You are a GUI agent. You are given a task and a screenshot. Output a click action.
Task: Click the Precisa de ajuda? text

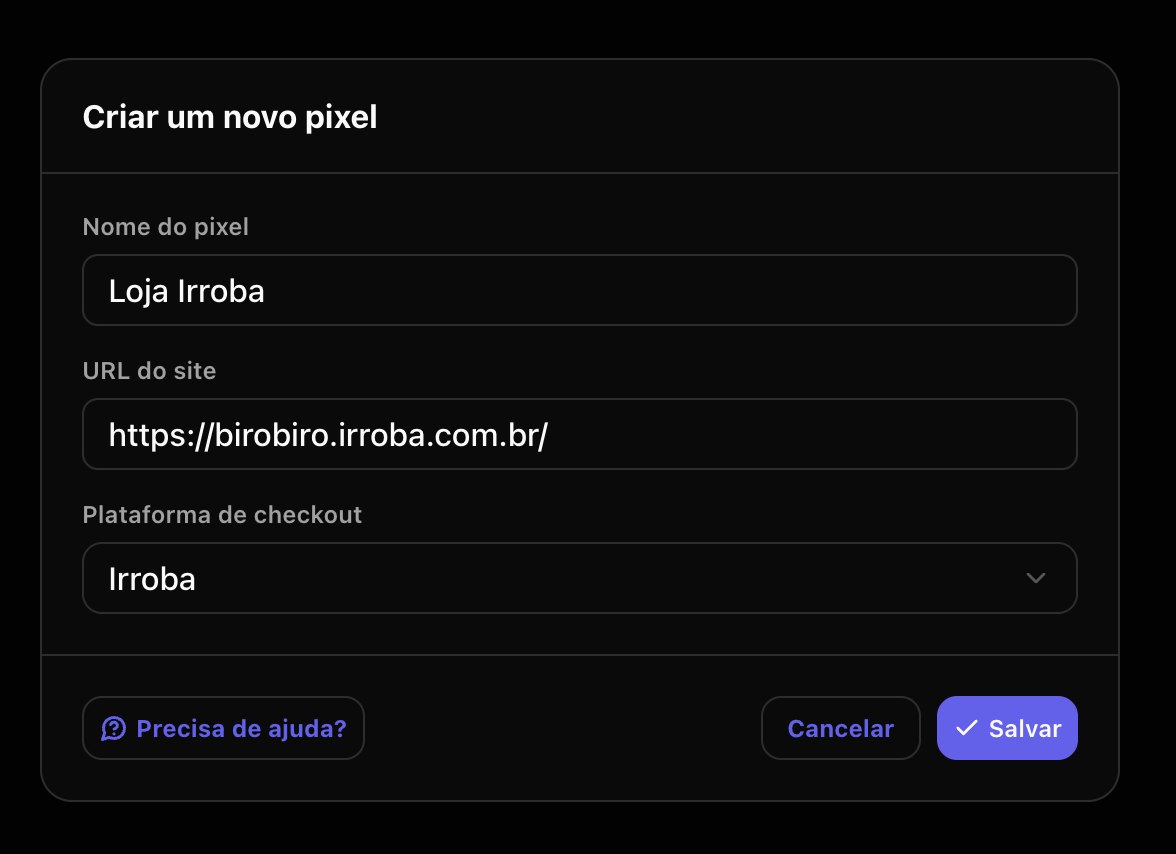coord(242,729)
